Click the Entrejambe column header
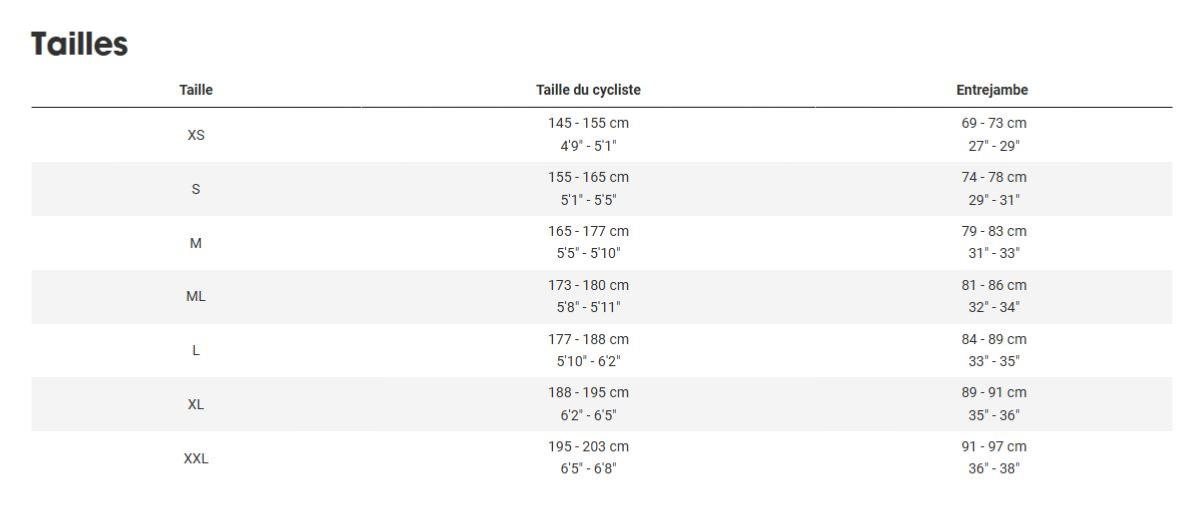The width and height of the screenshot is (1195, 514). point(992,90)
